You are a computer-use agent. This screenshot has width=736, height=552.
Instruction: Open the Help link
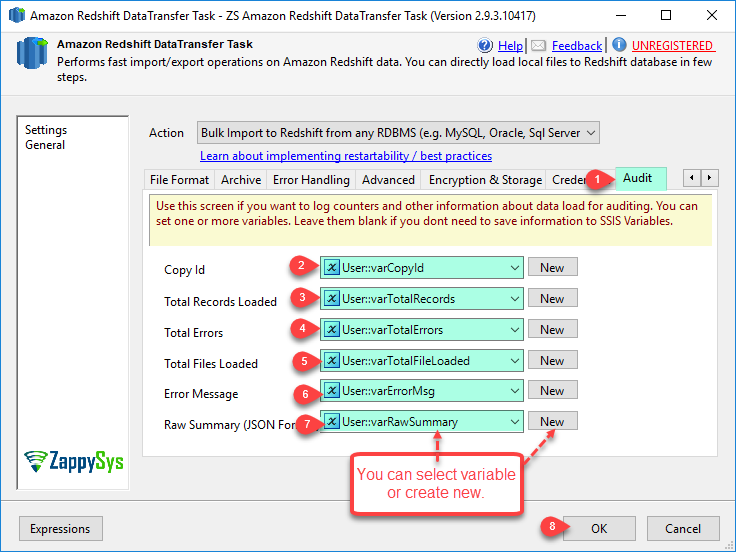tap(510, 46)
